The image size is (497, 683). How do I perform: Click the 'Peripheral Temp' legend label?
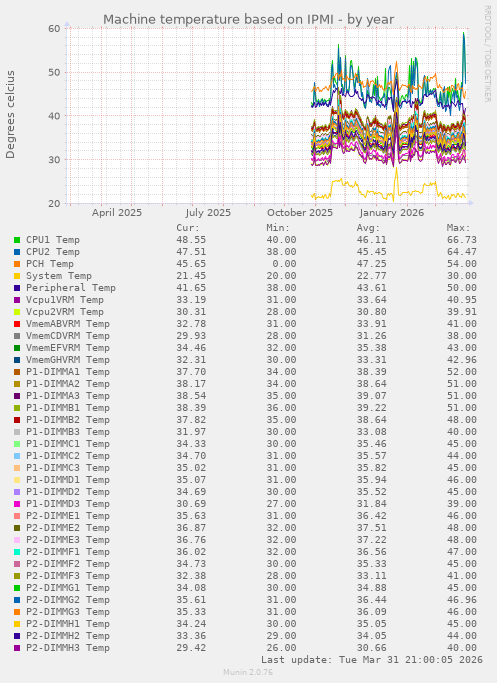[x=71, y=288]
